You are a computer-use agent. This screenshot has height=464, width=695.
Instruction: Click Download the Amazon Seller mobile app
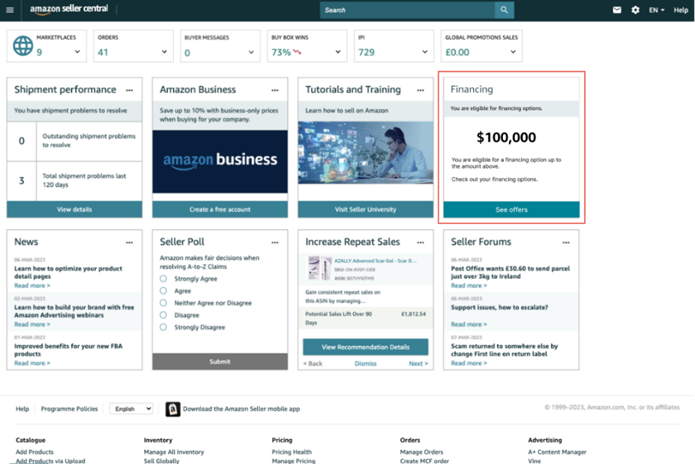[x=242, y=409]
